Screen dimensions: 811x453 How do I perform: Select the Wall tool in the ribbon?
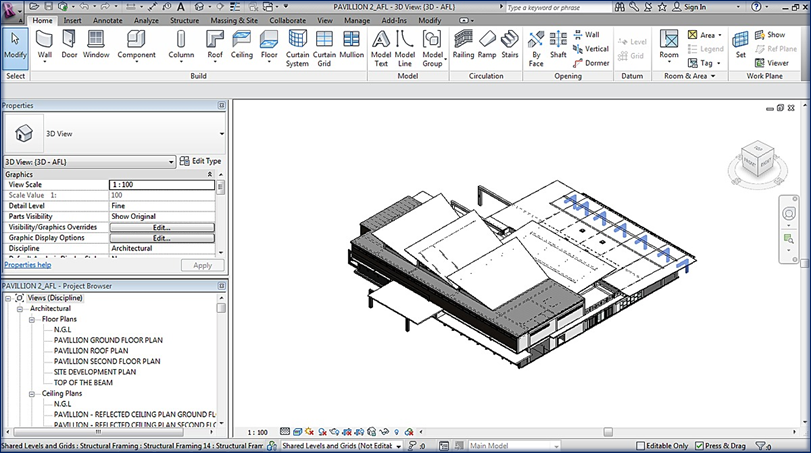pos(44,43)
